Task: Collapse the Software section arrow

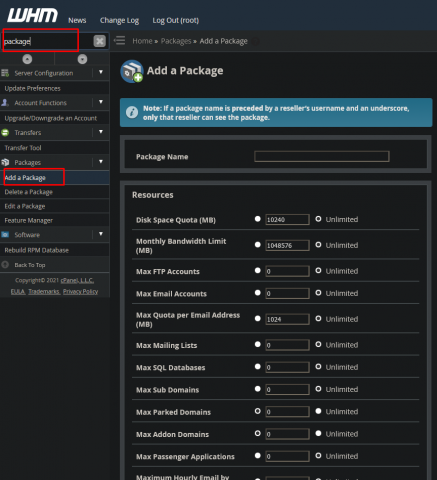Action: click(101, 234)
